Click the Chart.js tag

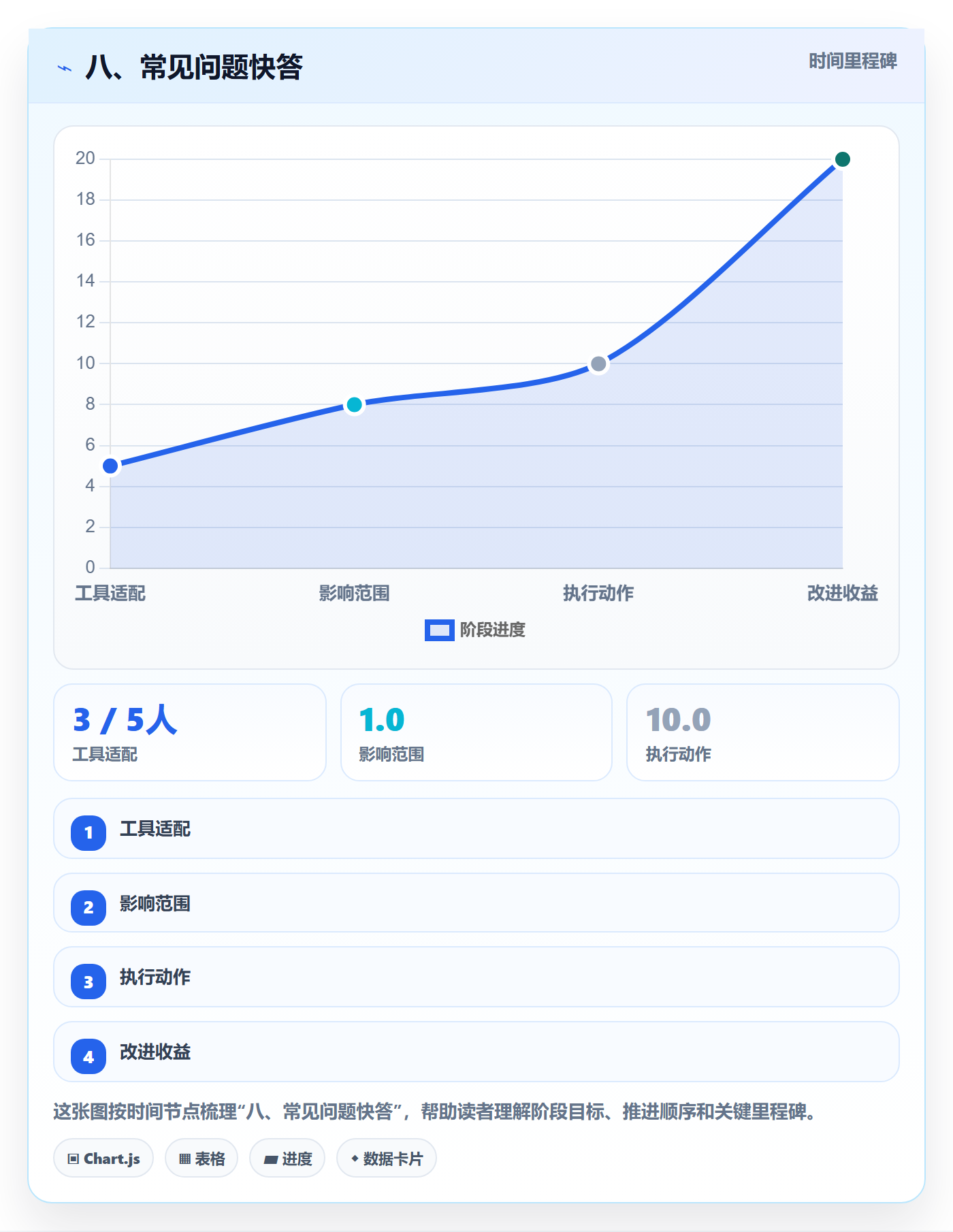[103, 1158]
